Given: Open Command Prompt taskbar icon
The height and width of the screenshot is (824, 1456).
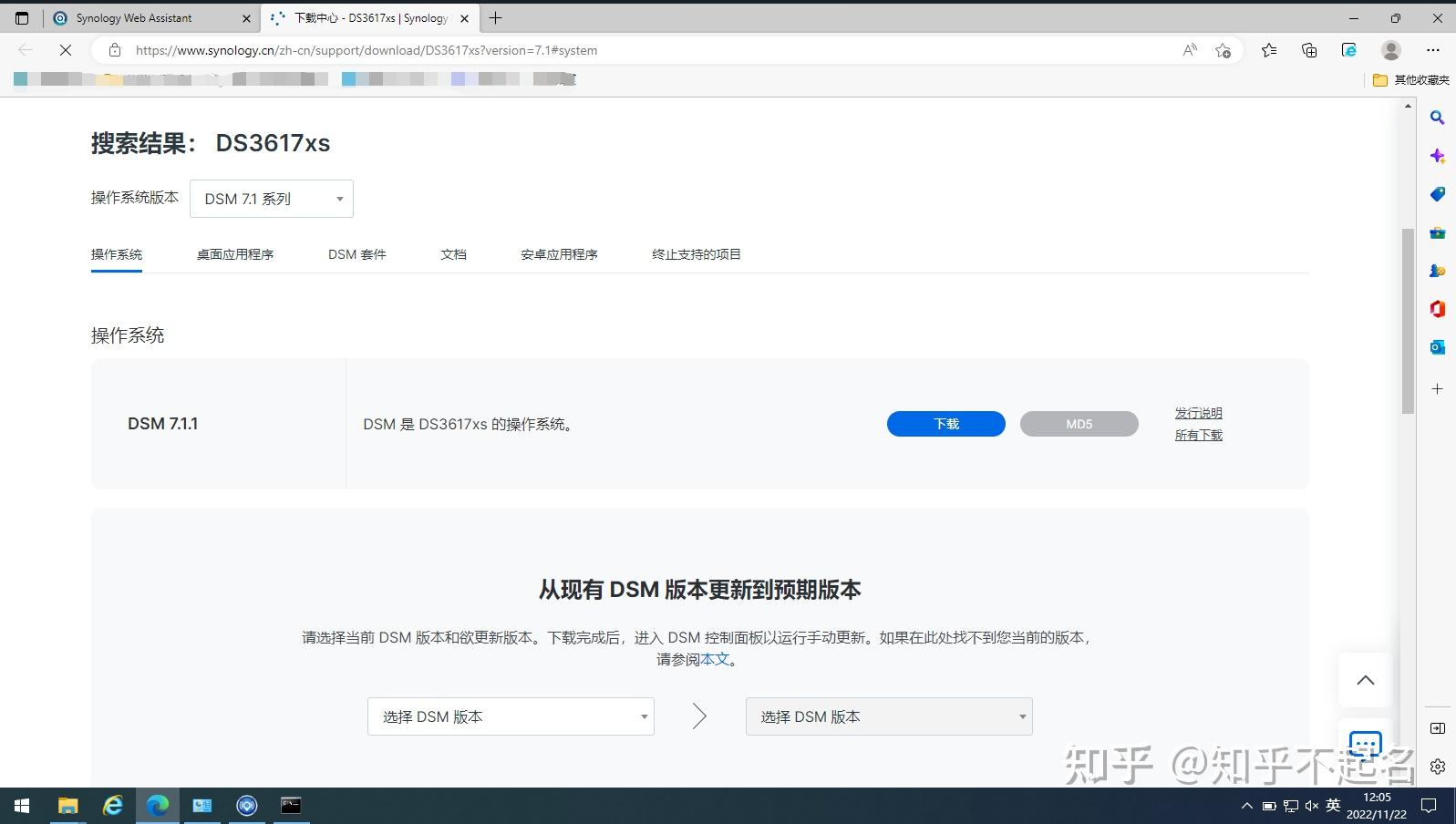Looking at the screenshot, I should pyautogui.click(x=291, y=806).
